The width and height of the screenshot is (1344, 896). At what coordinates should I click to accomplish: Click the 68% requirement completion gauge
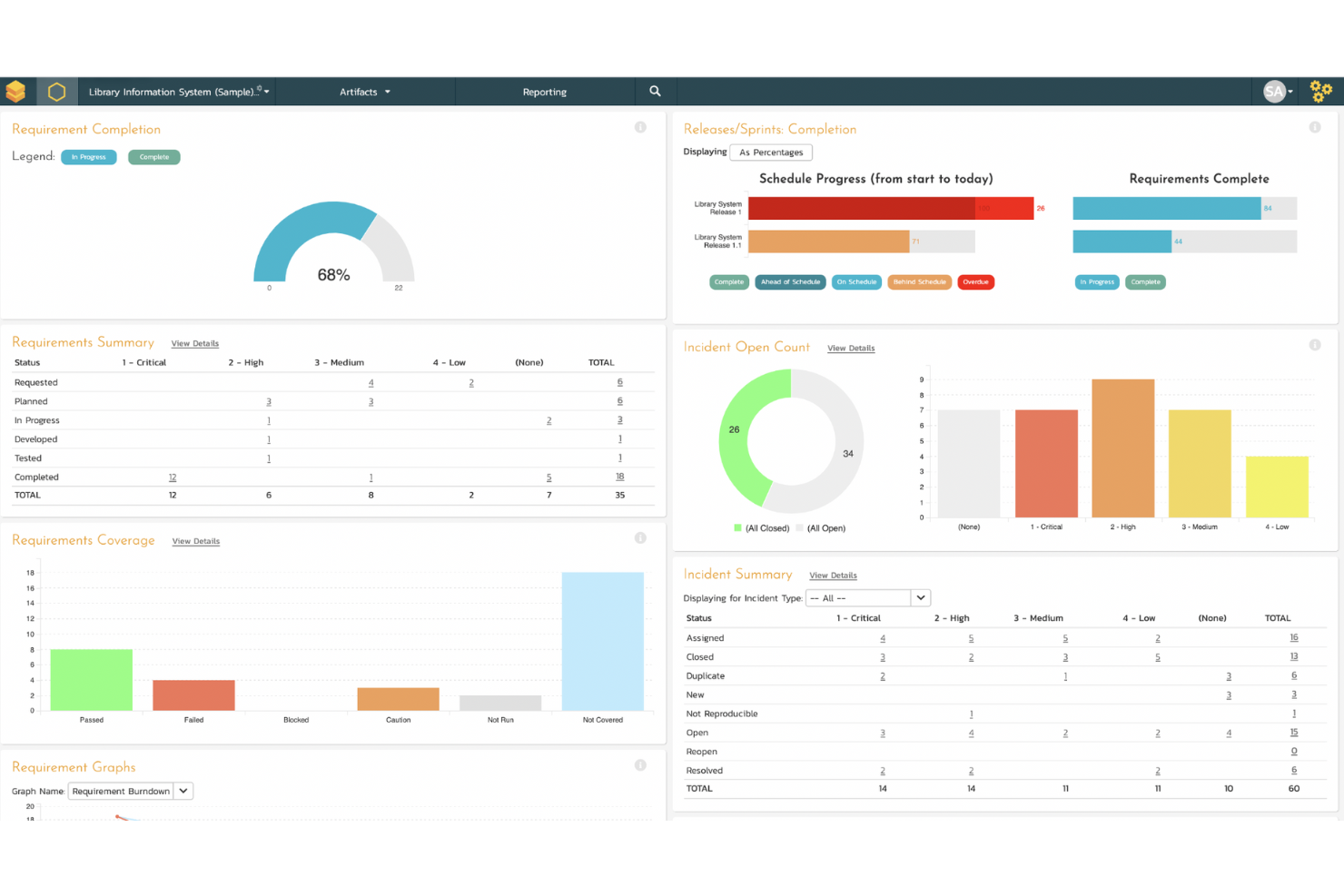click(x=333, y=242)
